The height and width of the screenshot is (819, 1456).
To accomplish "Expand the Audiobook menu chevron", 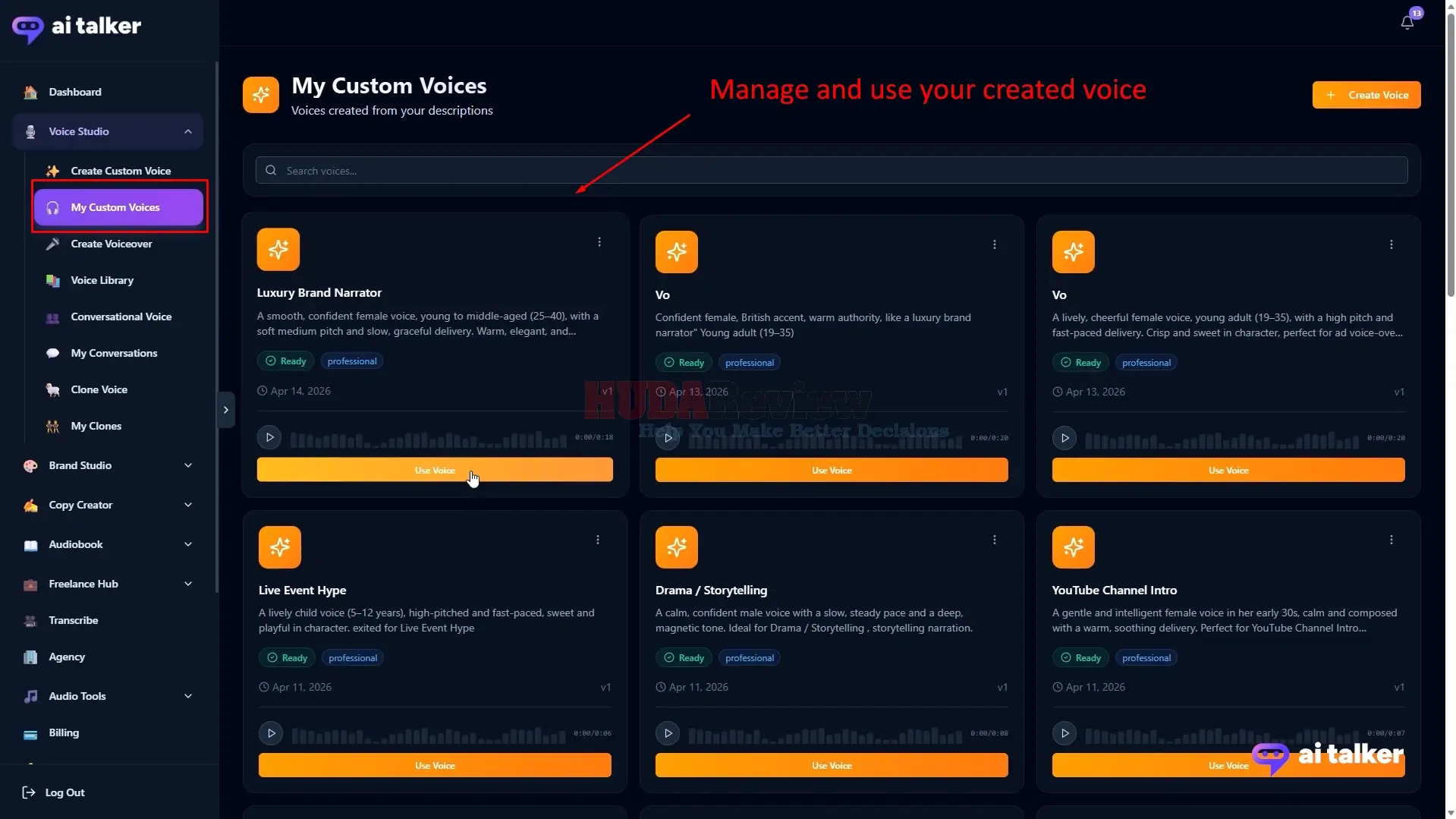I will coord(188,544).
